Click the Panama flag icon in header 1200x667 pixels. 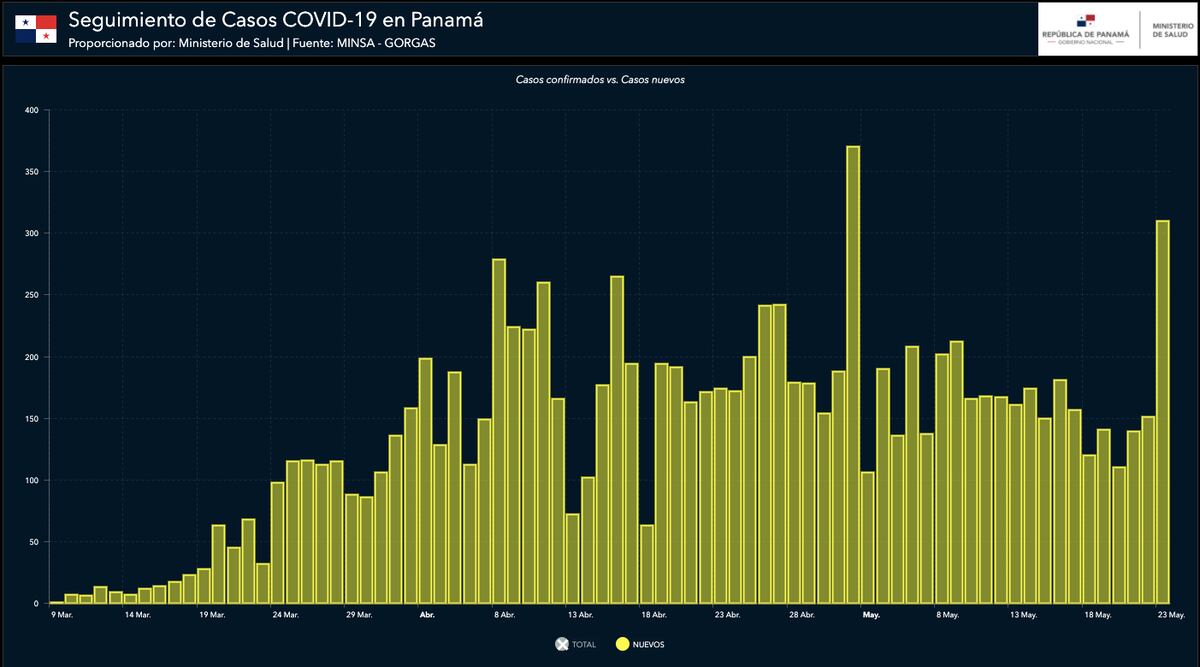point(35,29)
